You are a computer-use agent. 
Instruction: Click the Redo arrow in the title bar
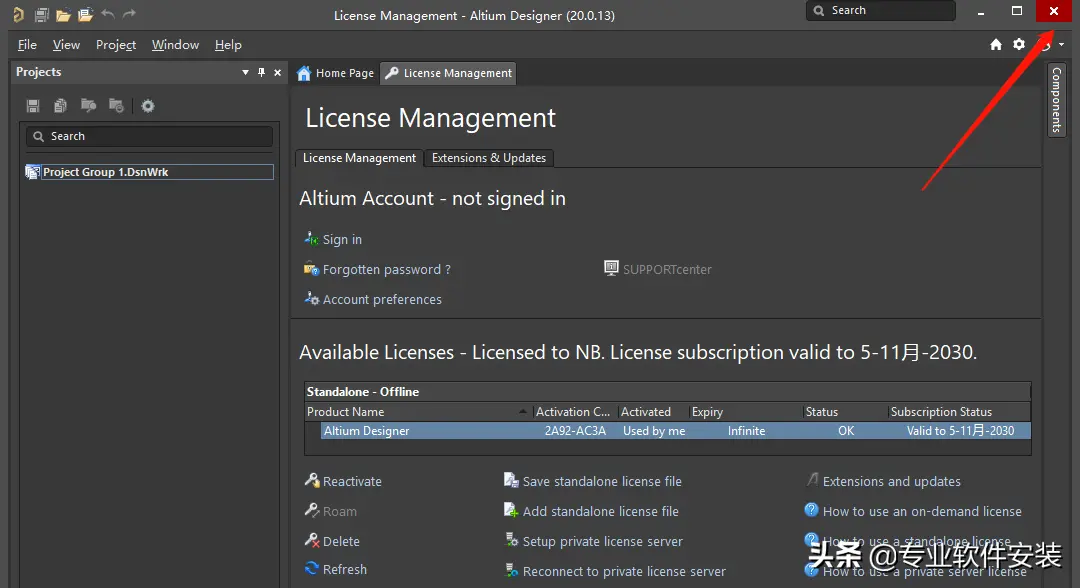click(129, 14)
